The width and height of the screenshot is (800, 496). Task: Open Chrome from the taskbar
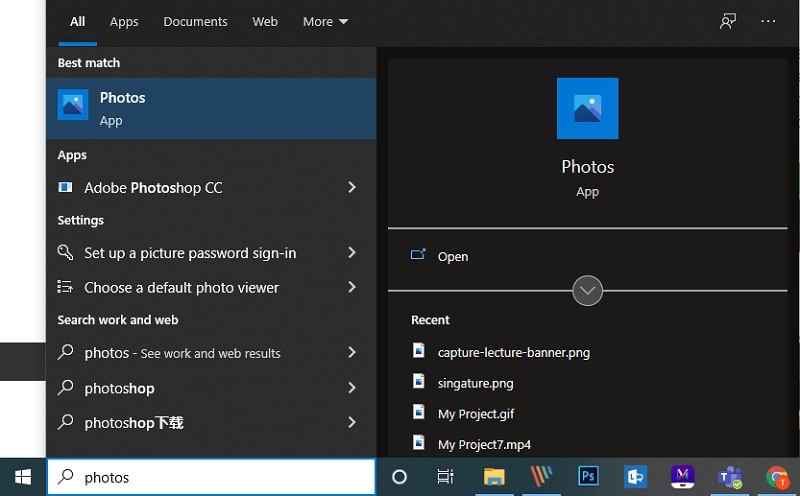pyautogui.click(x=777, y=478)
